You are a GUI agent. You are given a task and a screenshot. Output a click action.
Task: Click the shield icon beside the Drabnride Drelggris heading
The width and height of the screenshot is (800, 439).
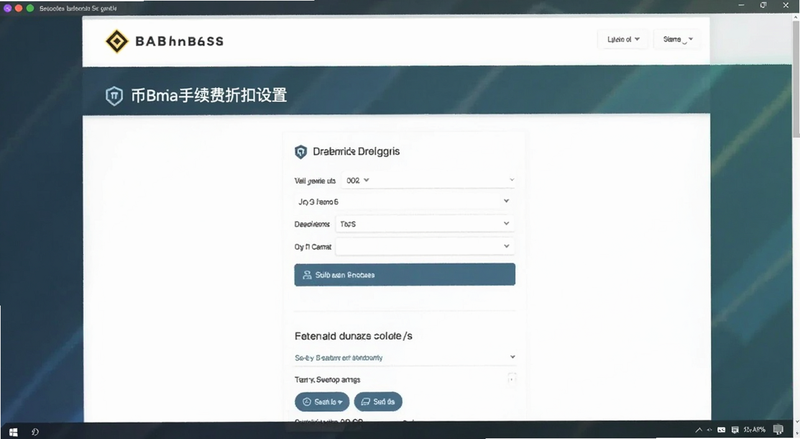301,152
